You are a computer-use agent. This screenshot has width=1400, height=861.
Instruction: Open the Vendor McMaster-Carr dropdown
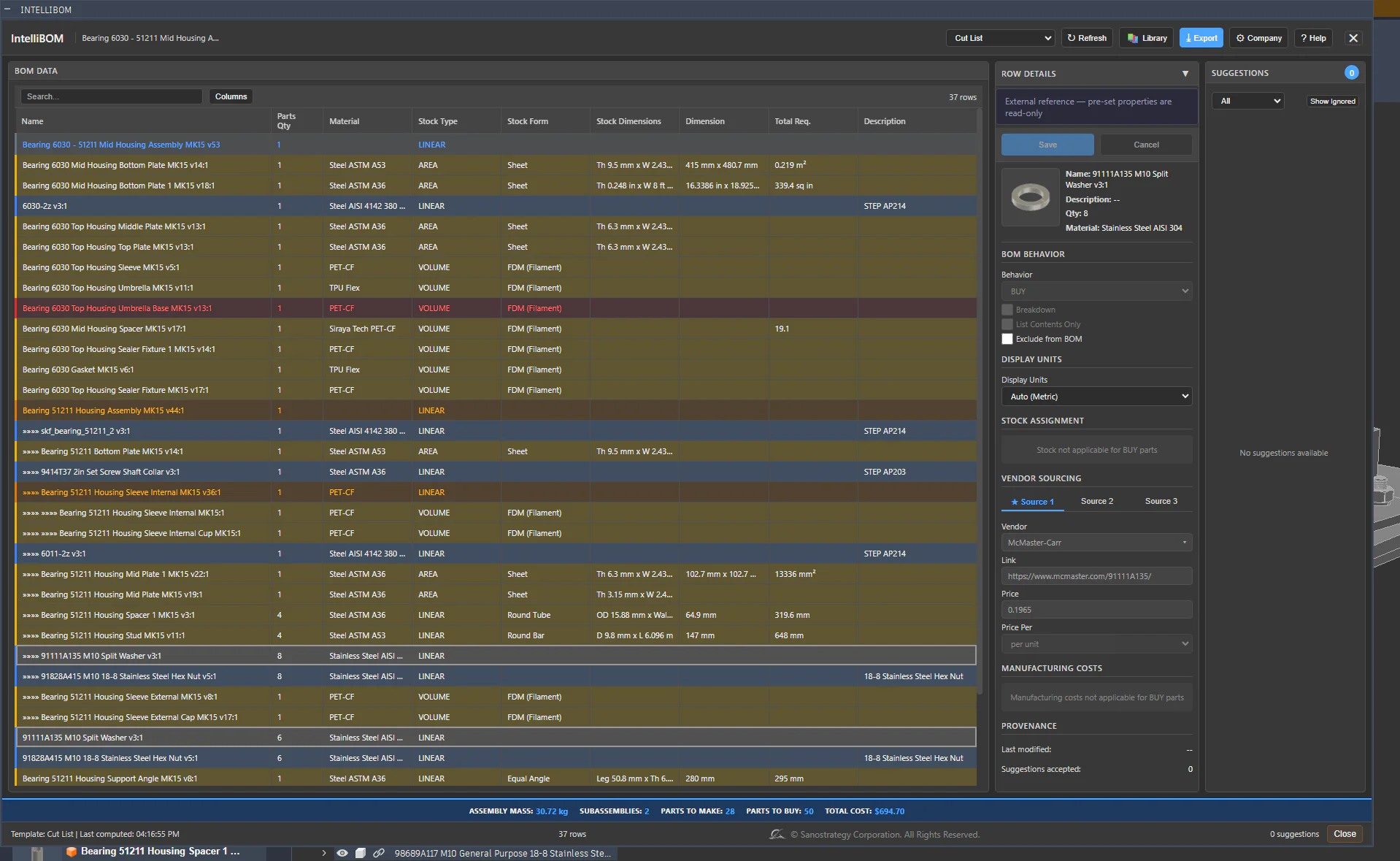tap(1096, 543)
